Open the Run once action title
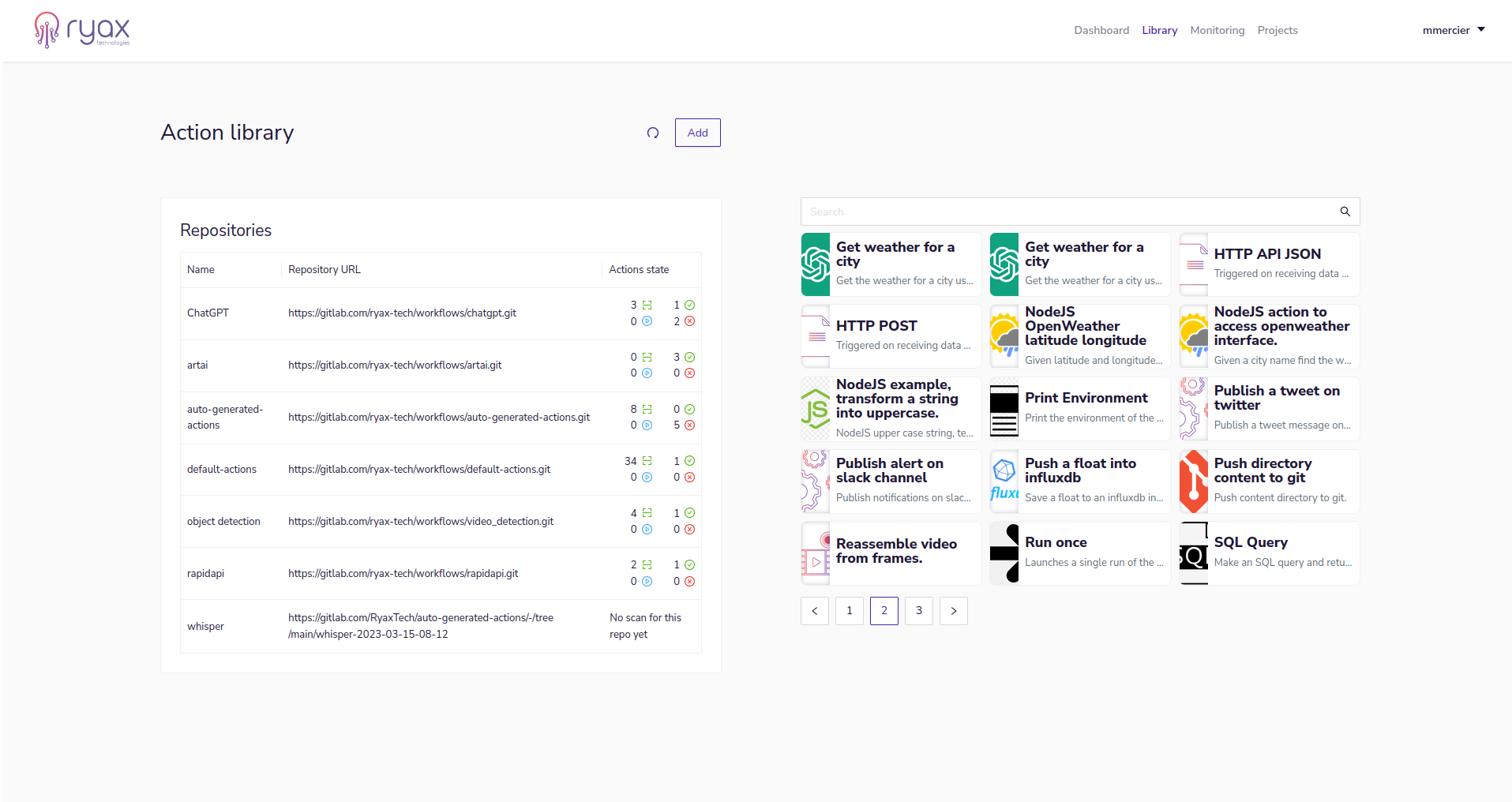Screen dimensions: 1512x802 point(1056,543)
